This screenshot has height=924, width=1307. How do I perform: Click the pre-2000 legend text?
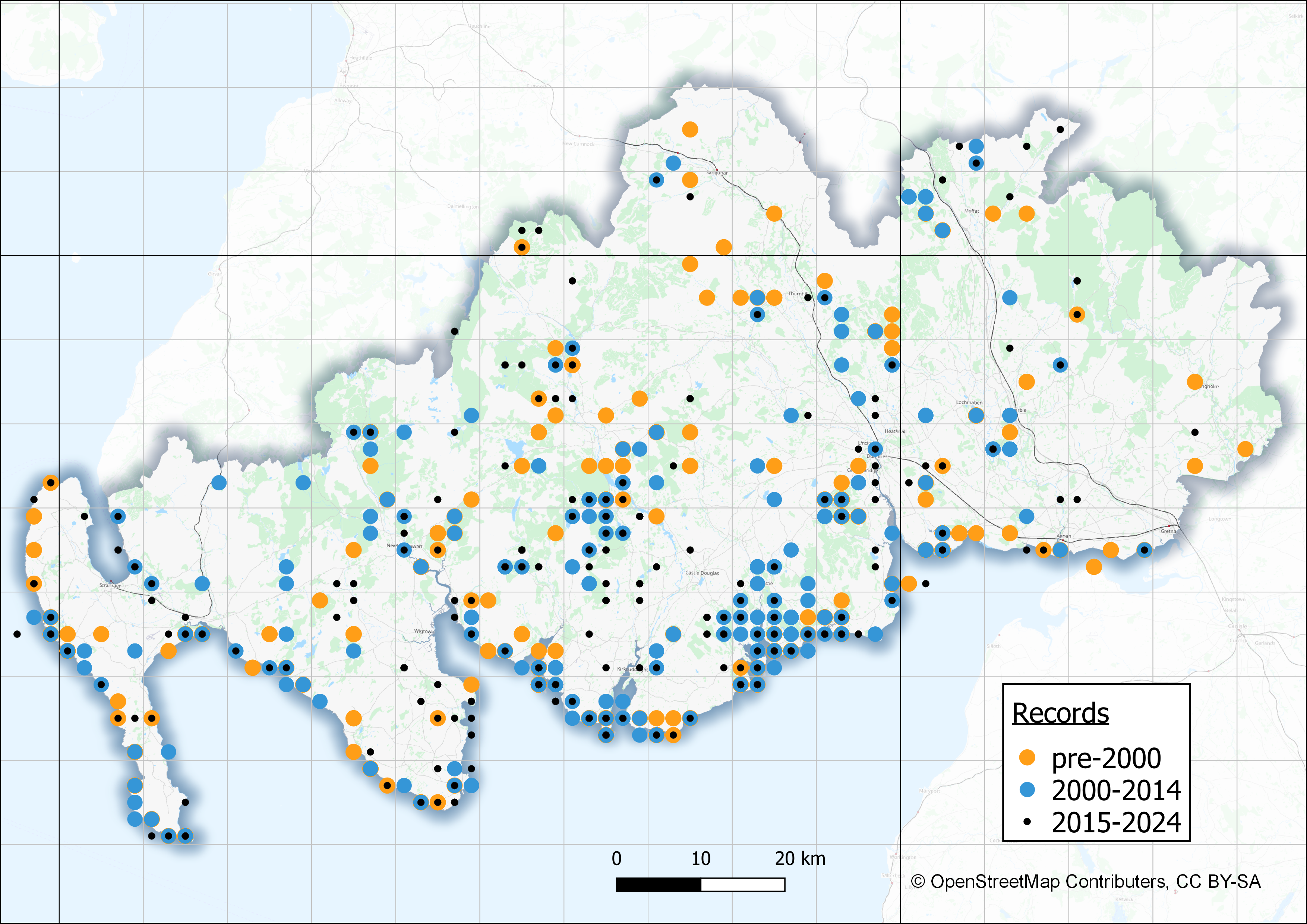click(x=1106, y=758)
